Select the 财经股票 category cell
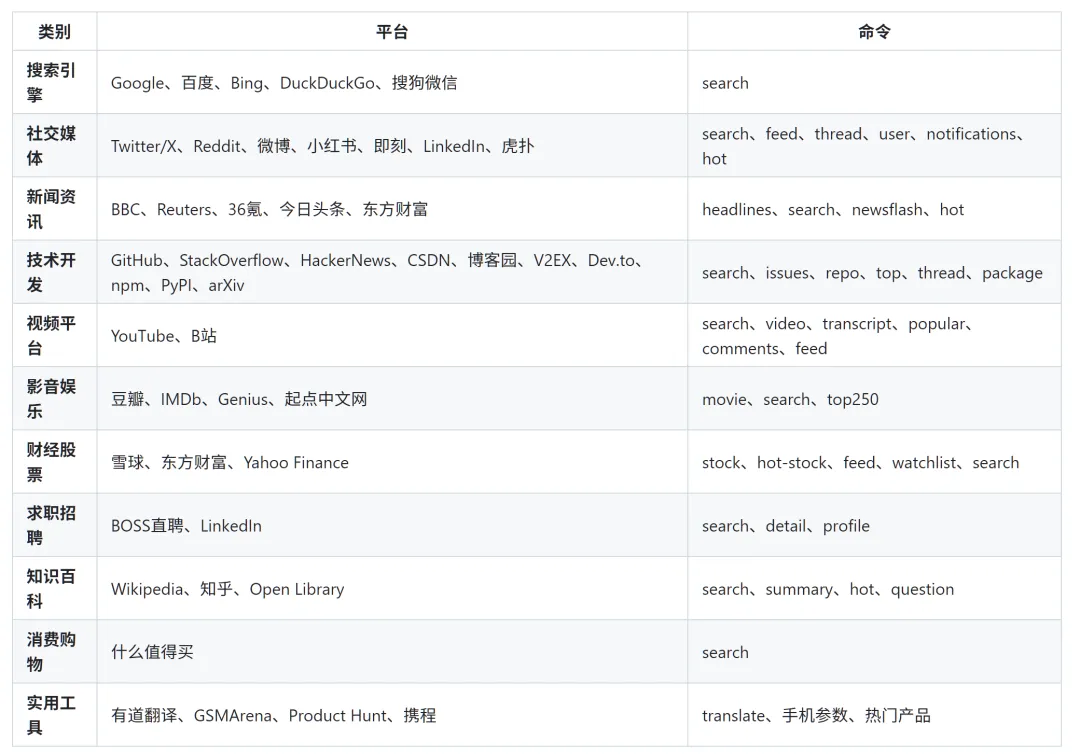Screen dimensions: 1080x754 pyautogui.click(x=54, y=463)
